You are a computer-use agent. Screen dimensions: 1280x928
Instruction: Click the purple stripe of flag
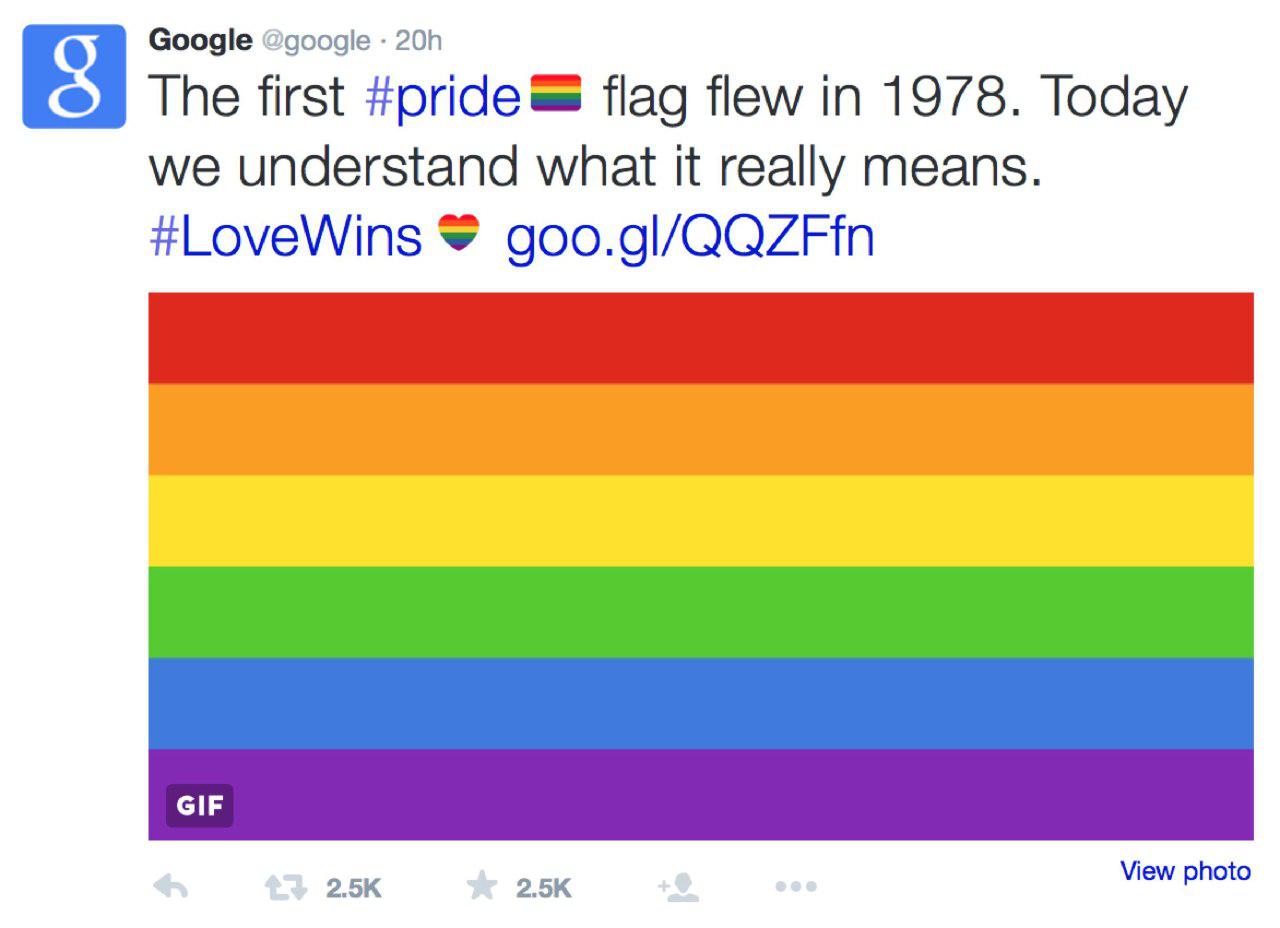click(701, 795)
